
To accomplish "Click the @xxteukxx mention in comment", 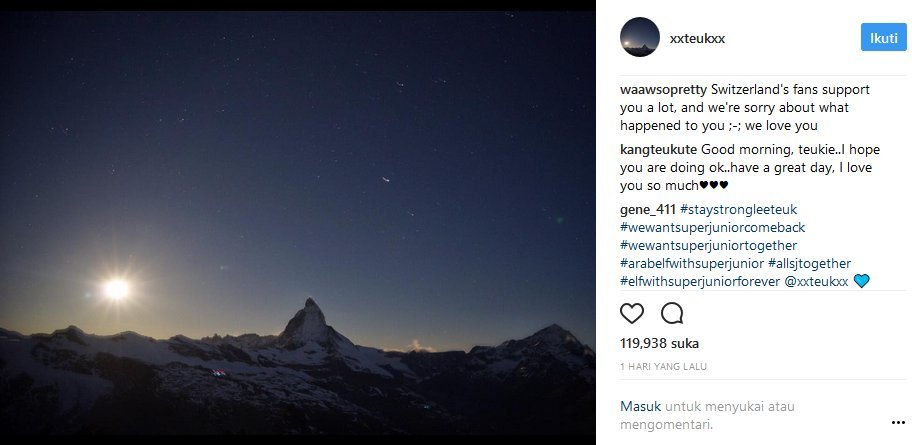I will pos(816,281).
